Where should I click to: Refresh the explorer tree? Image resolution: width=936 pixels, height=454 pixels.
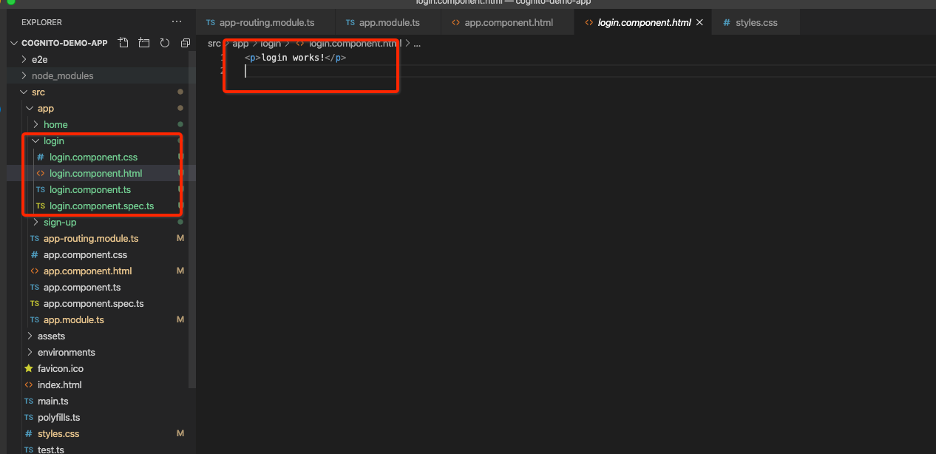click(x=165, y=43)
